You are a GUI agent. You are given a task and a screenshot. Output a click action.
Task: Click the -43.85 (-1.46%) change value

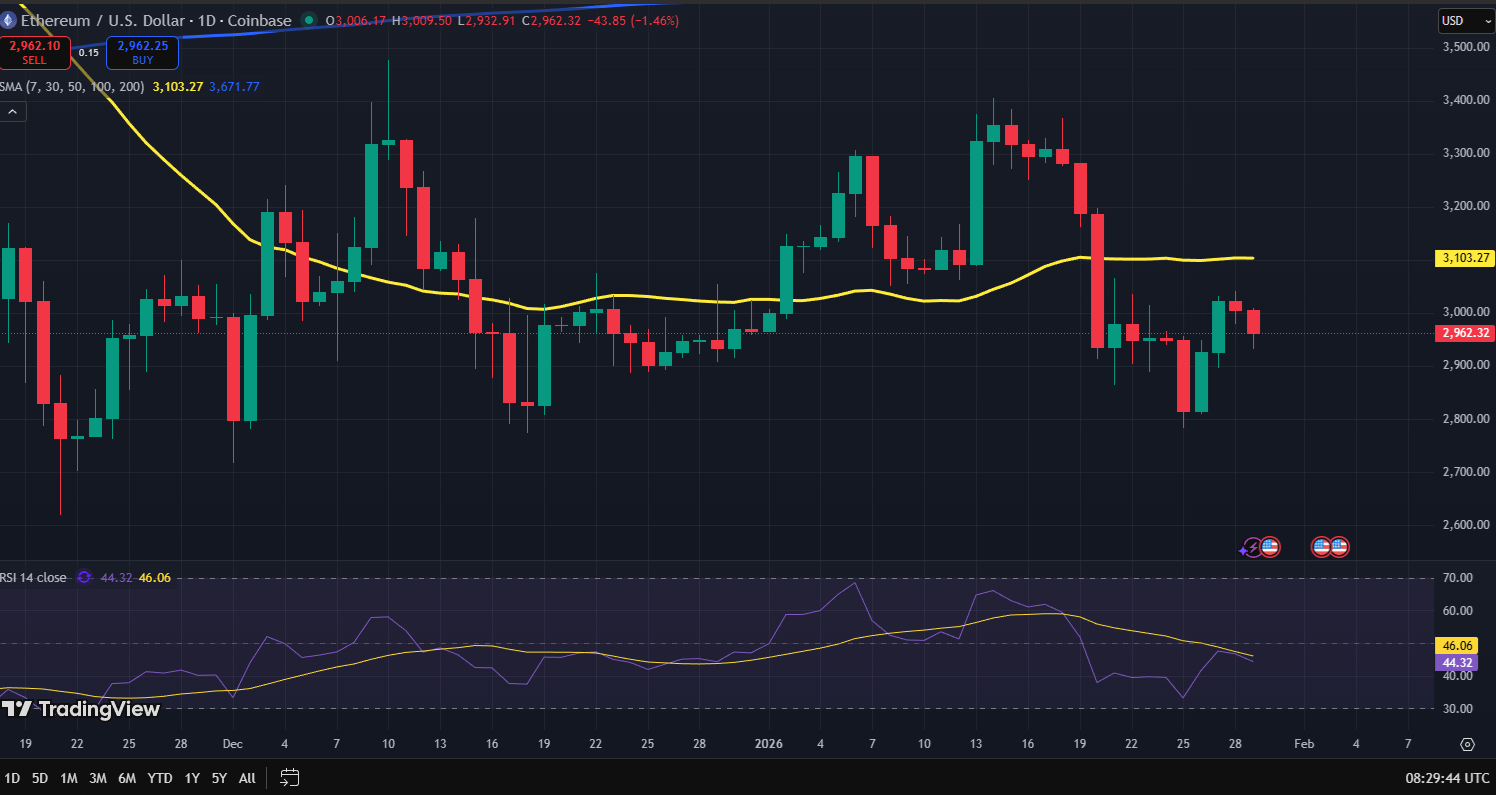tap(634, 20)
